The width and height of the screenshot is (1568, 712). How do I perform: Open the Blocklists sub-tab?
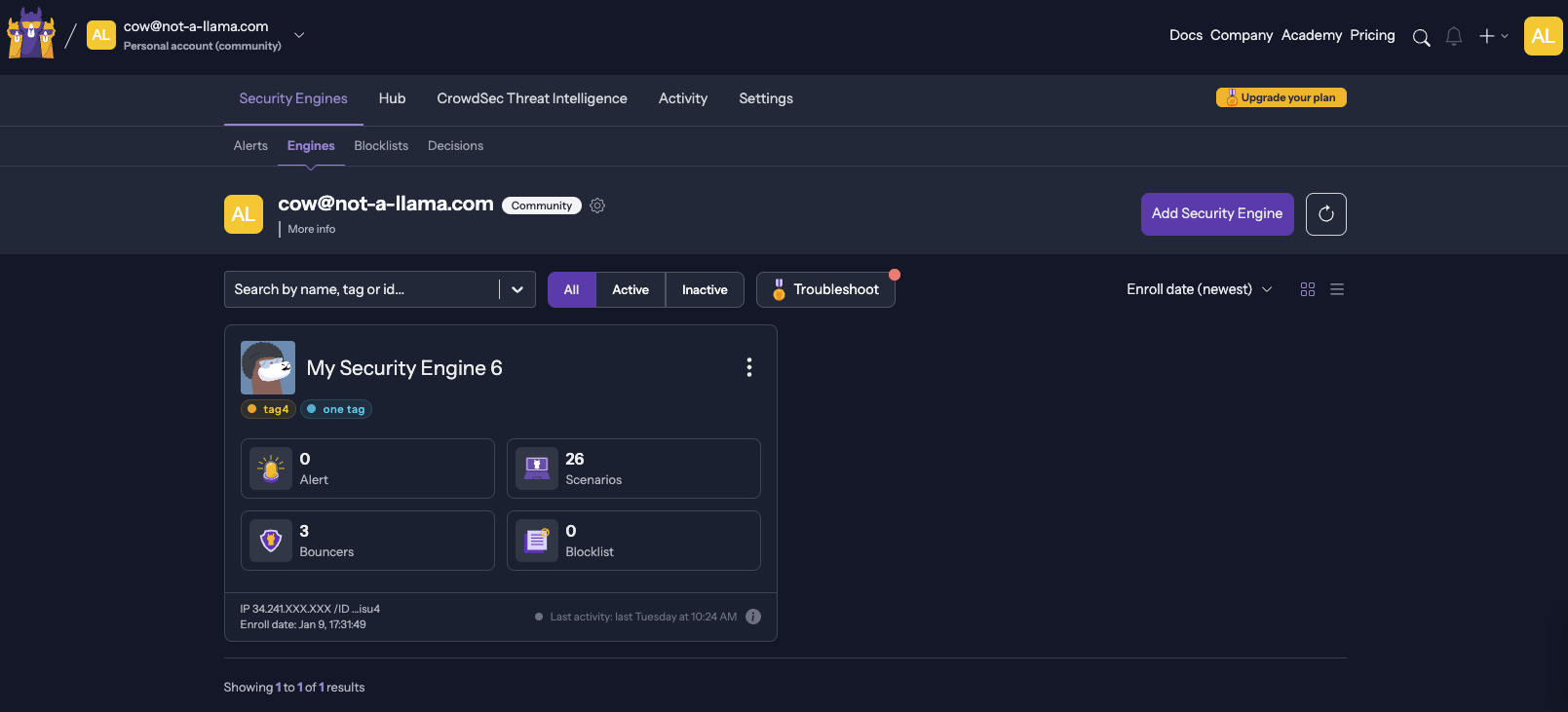coord(381,146)
